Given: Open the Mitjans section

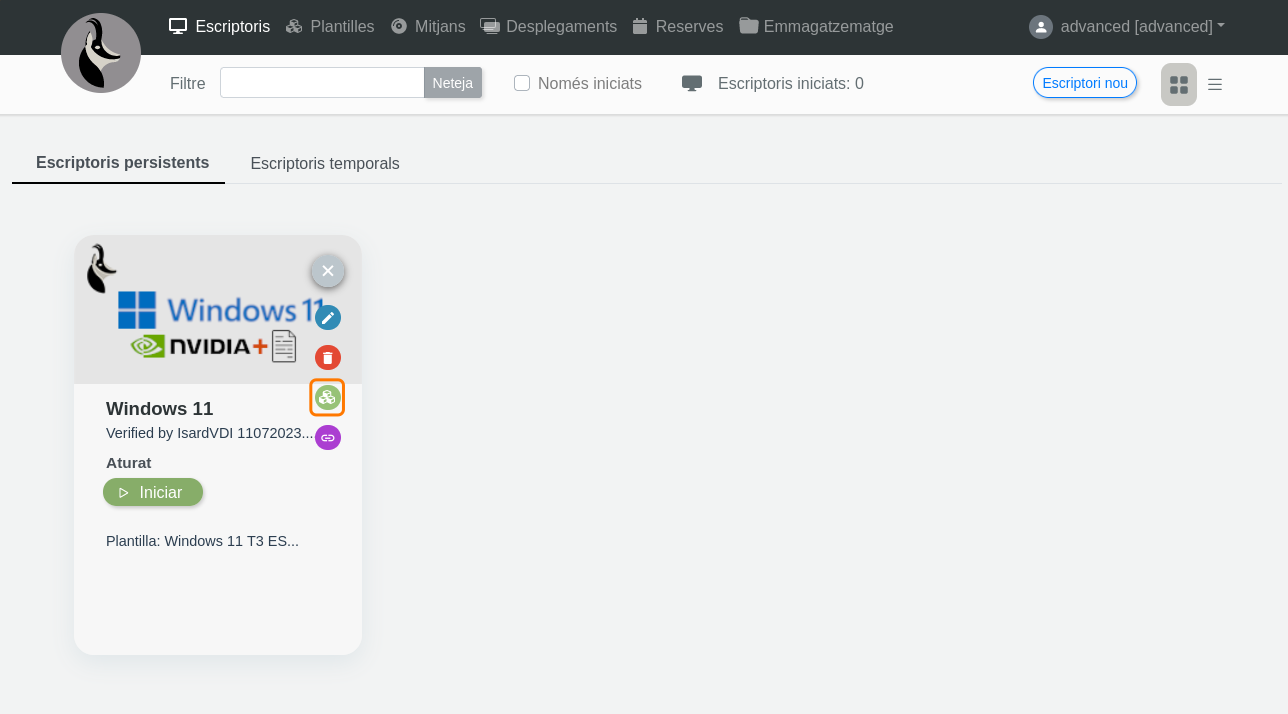Looking at the screenshot, I should pos(428,27).
